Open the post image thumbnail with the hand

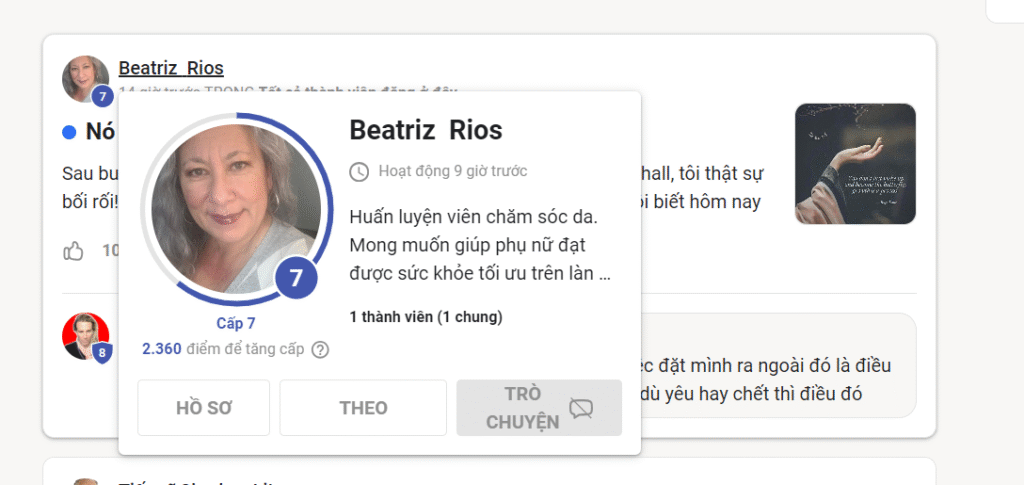click(x=855, y=164)
